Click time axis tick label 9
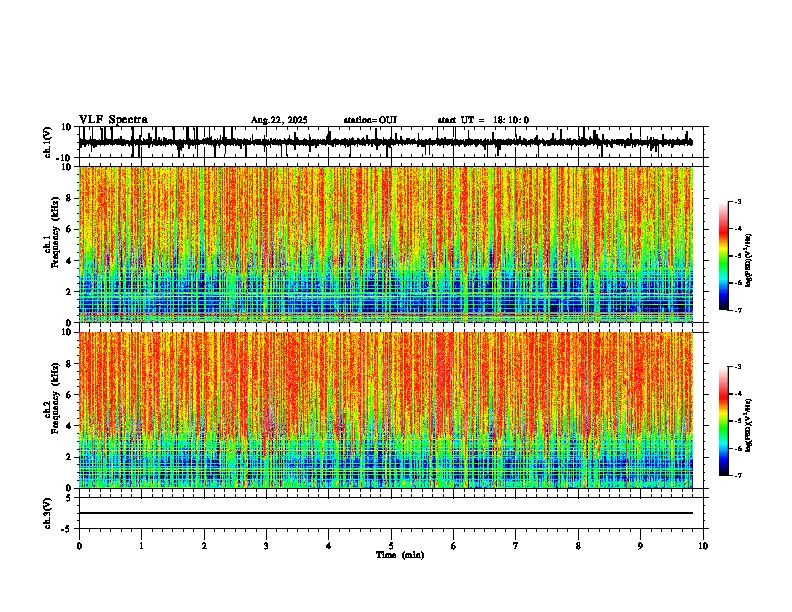 pos(640,546)
